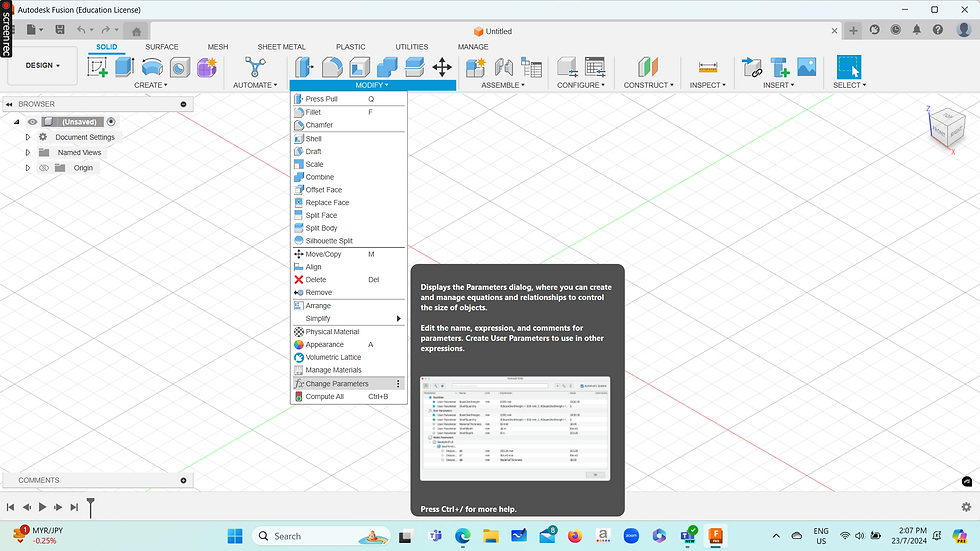Open the notifications bell icon
980x551 pixels.
pos(916,30)
